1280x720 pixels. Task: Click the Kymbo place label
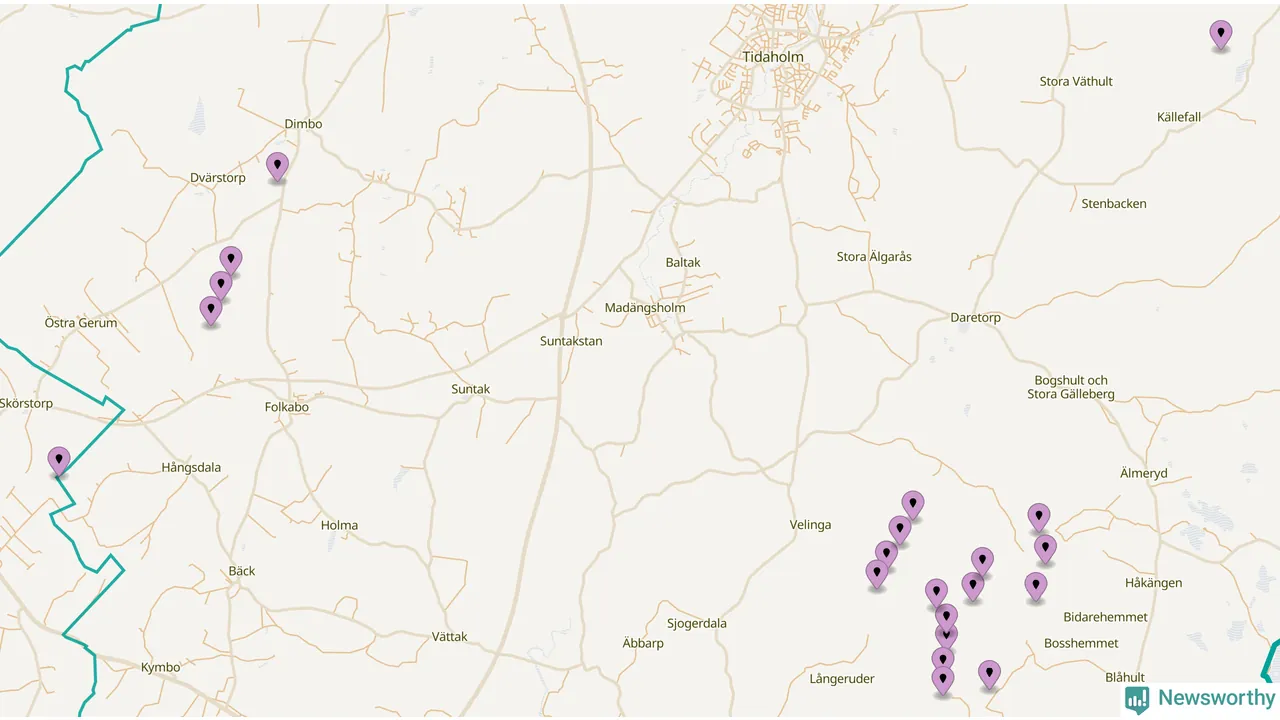click(160, 667)
